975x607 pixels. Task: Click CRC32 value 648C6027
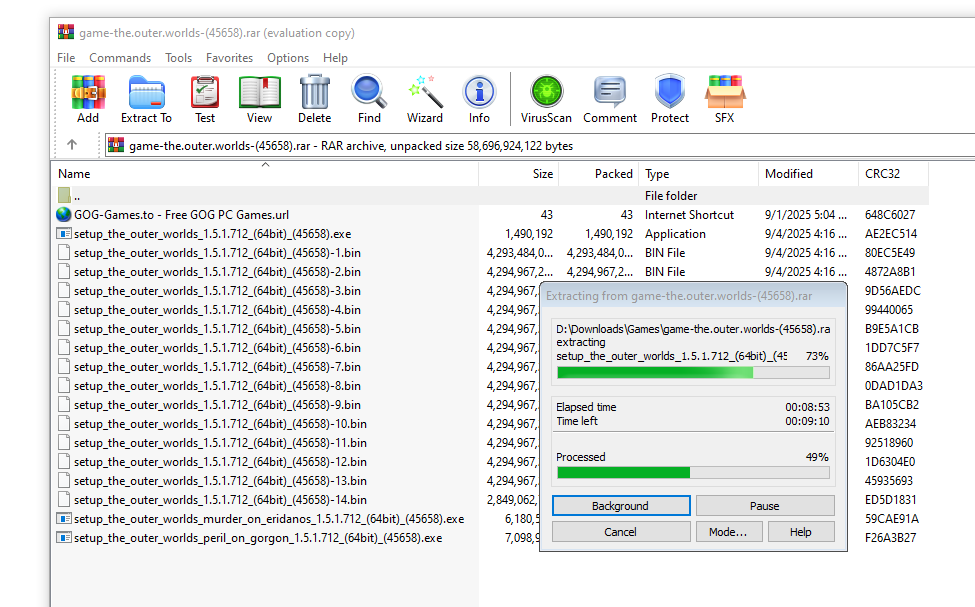pyautogui.click(x=890, y=215)
